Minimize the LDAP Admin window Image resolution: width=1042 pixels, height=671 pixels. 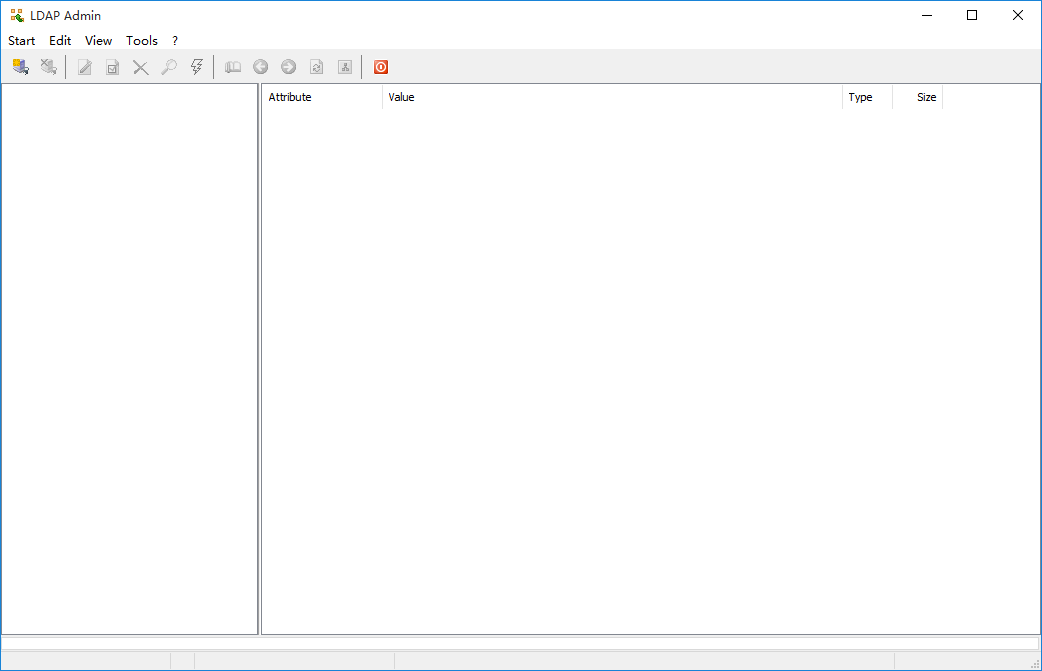(927, 15)
